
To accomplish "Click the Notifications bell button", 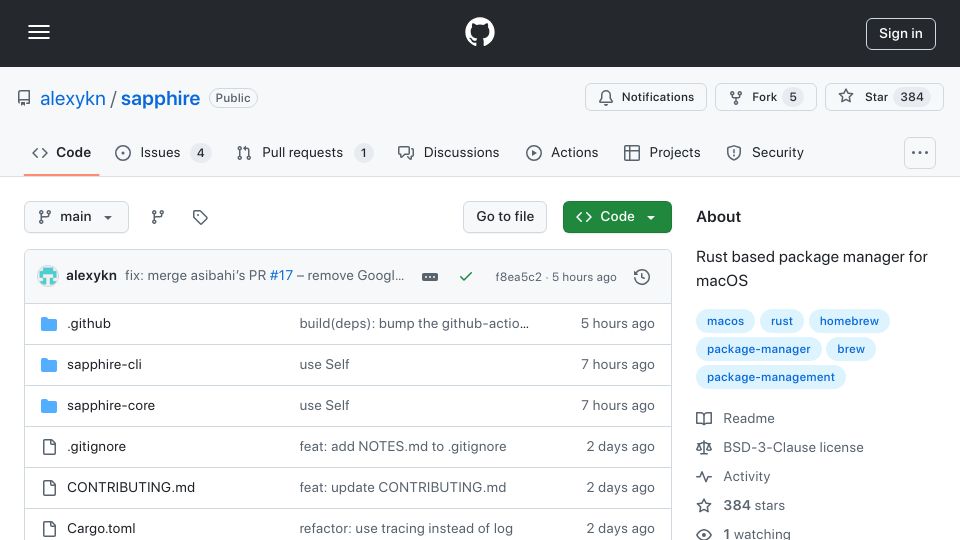I will tap(646, 97).
